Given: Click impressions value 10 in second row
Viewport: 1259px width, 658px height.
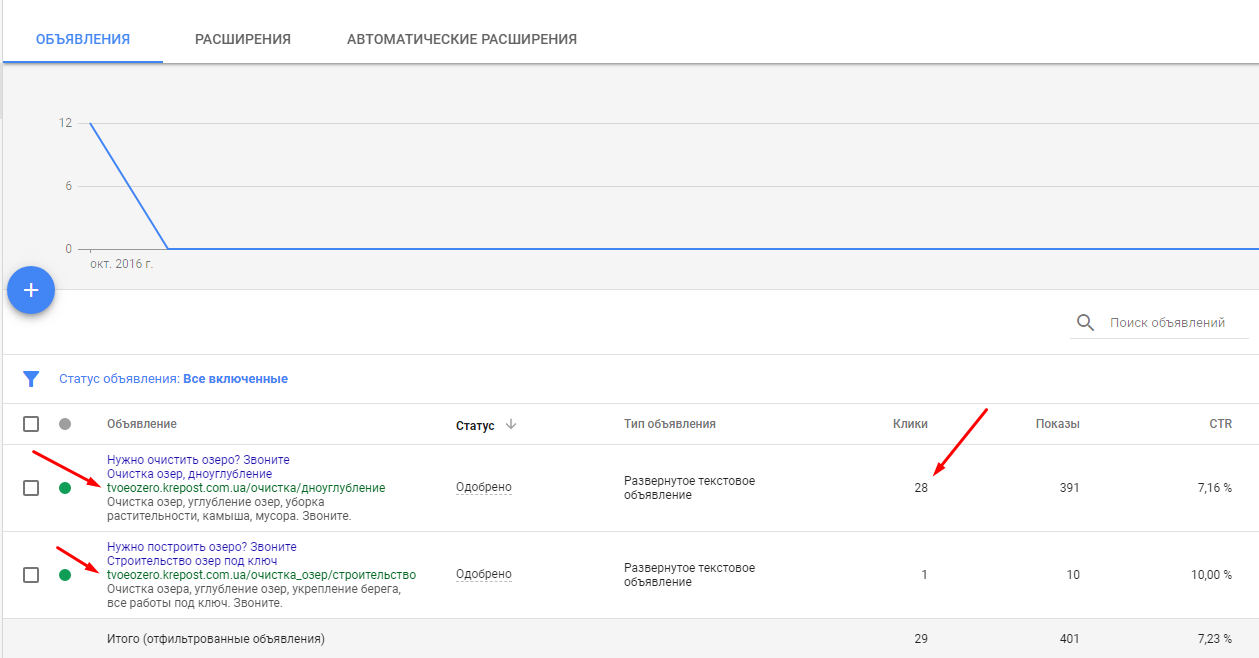Looking at the screenshot, I should point(1073,575).
